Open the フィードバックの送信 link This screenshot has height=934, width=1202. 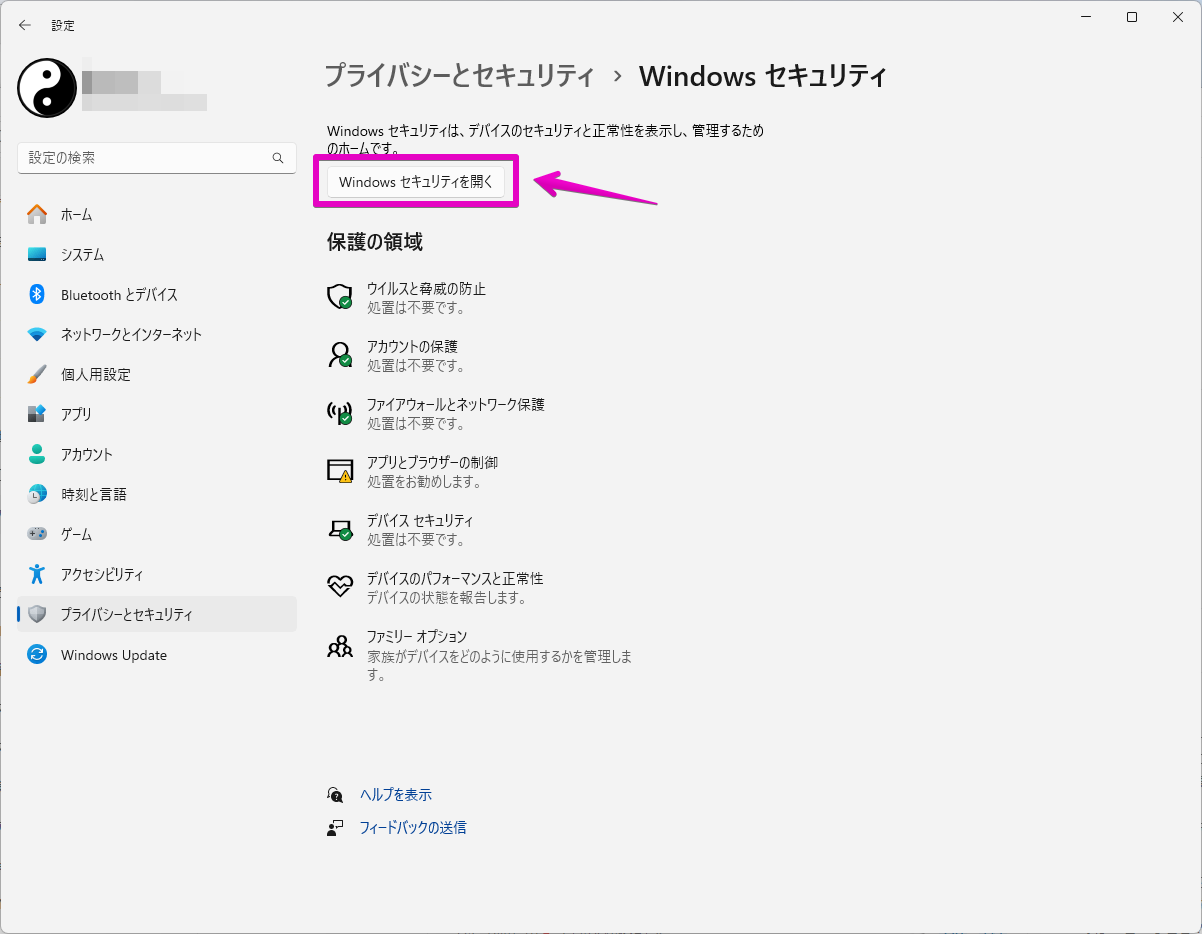(x=412, y=828)
